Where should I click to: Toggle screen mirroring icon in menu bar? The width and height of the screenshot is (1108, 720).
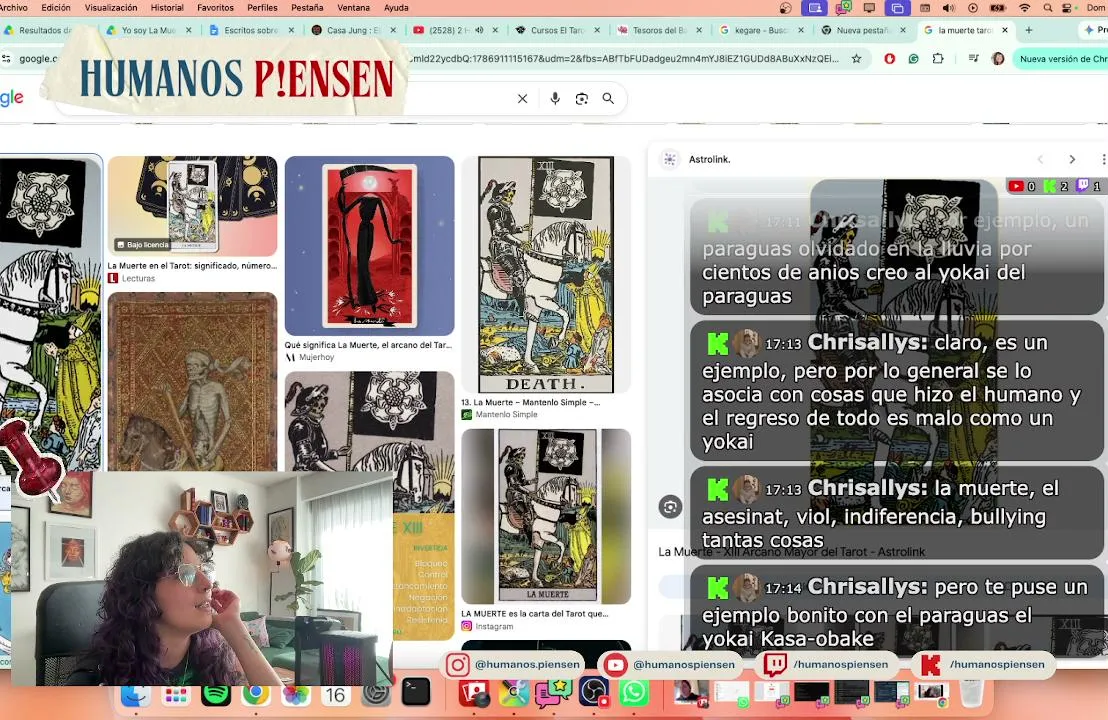tap(897, 8)
